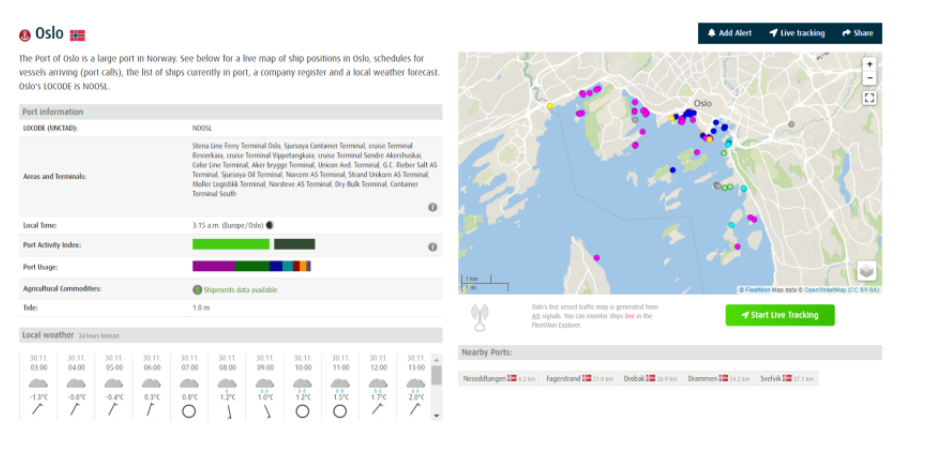
Task: Click info icon in Port Activity Index row
Action: coord(432,247)
